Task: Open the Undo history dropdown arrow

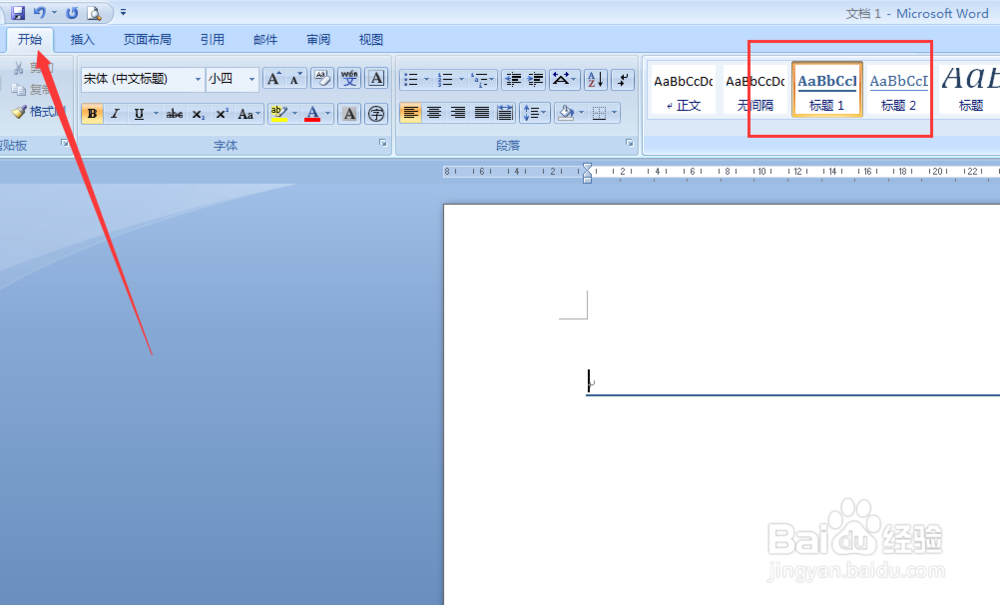Action: [x=54, y=13]
